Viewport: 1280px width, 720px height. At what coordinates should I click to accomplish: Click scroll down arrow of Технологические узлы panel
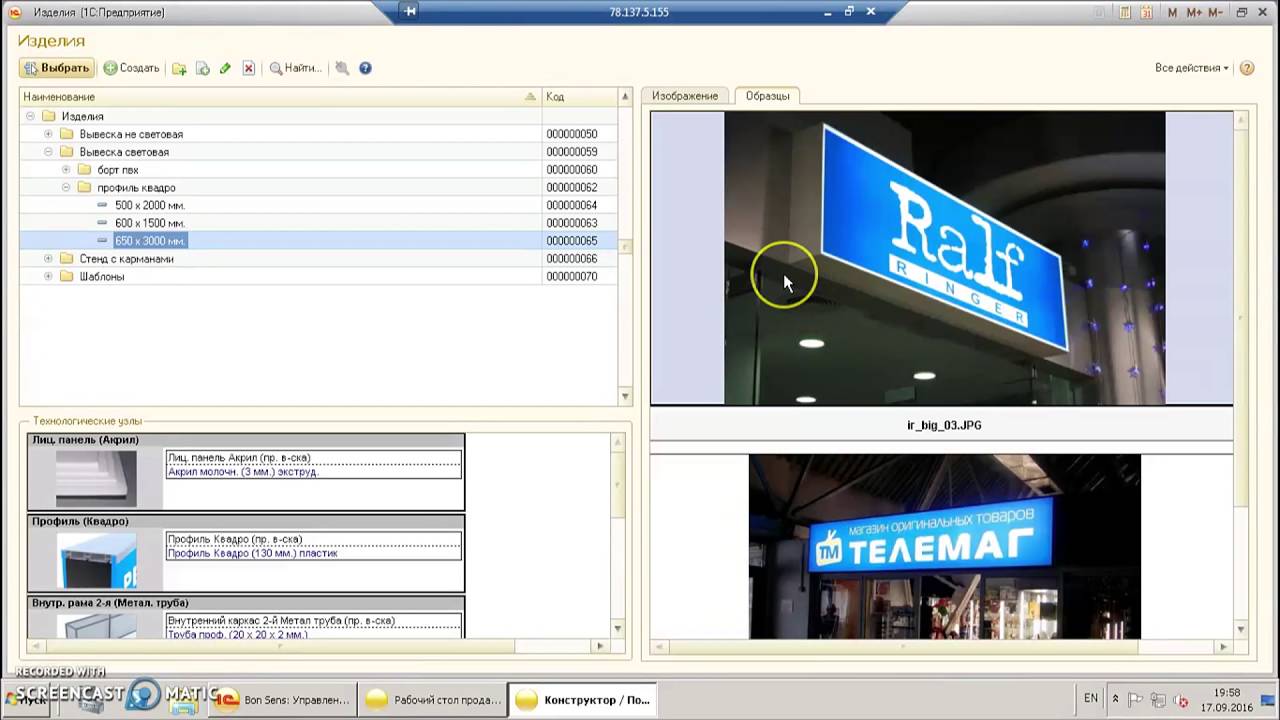tap(617, 629)
